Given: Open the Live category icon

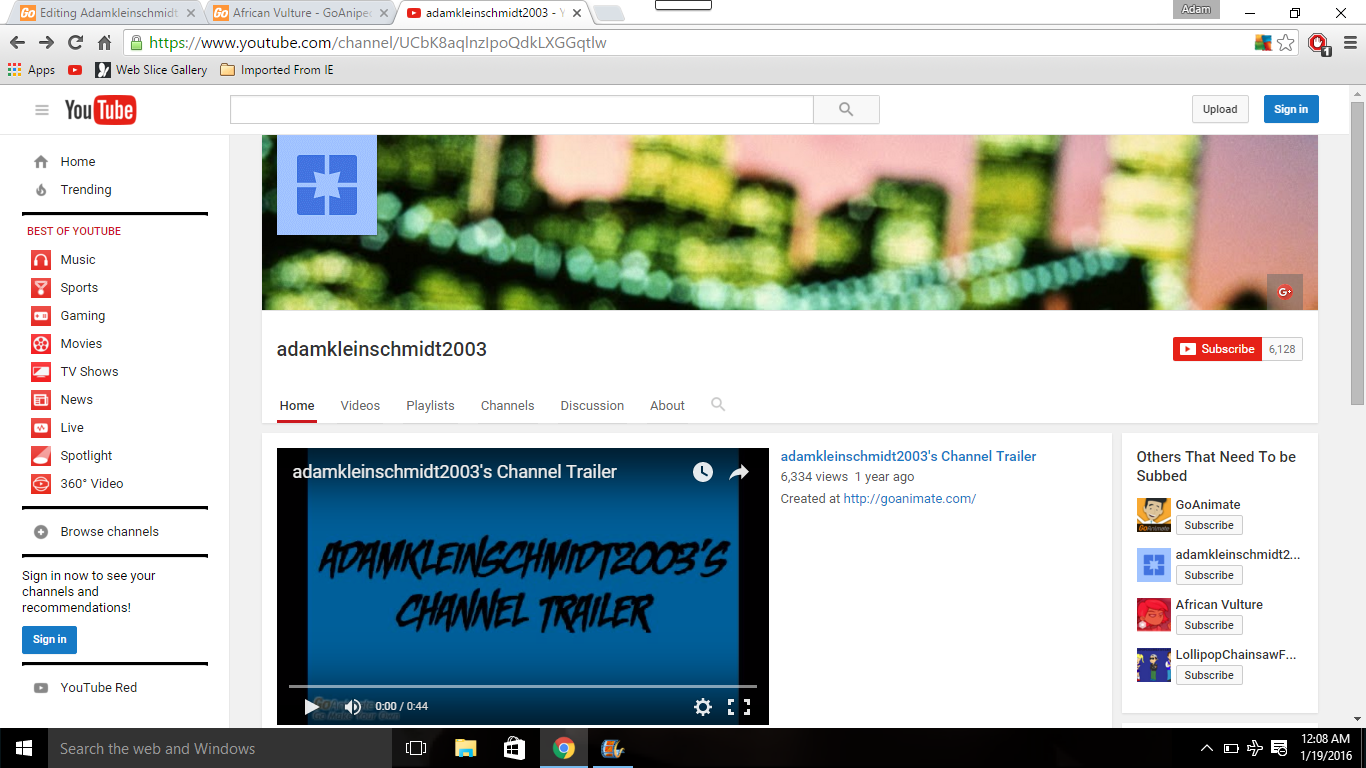Looking at the screenshot, I should pyautogui.click(x=41, y=428).
